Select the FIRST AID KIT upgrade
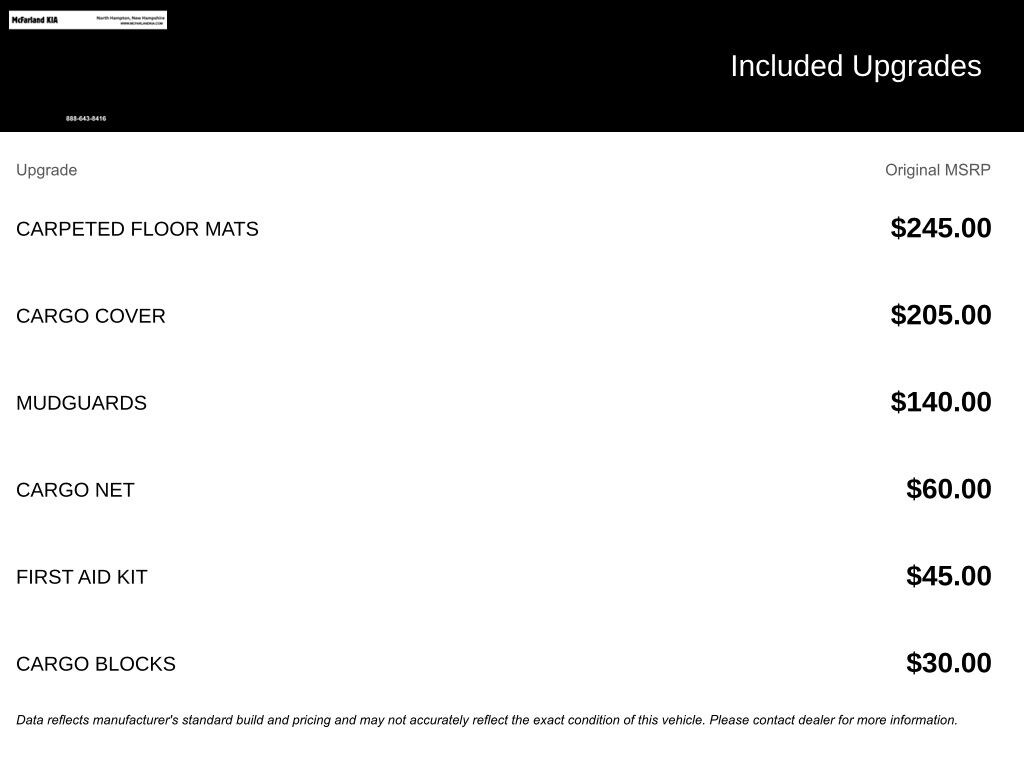Viewport: 1024px width, 768px height. coord(82,577)
